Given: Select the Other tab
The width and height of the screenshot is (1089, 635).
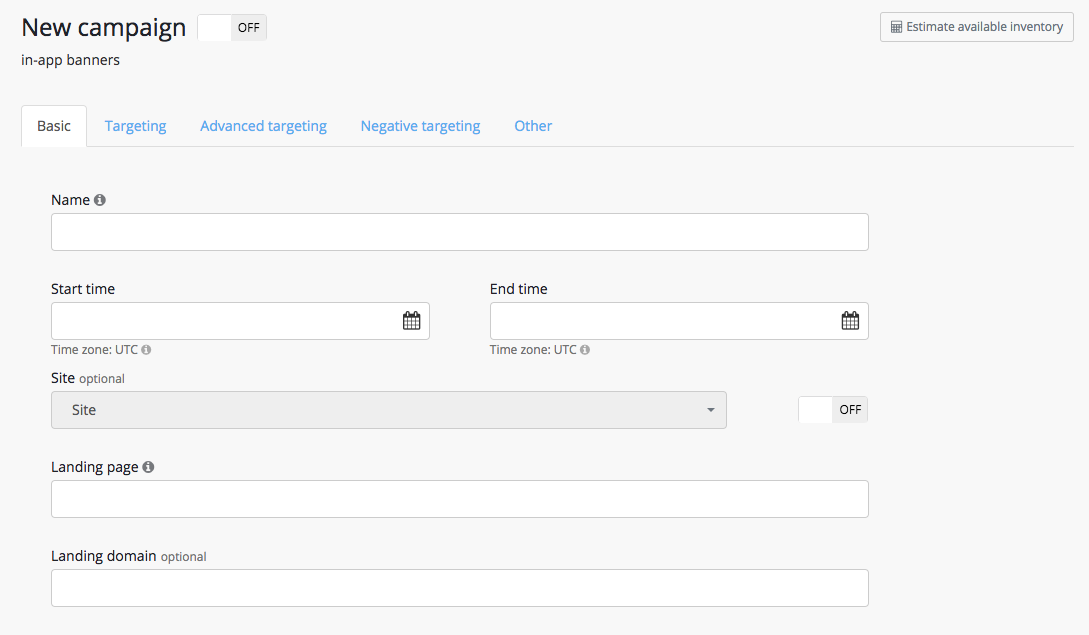Looking at the screenshot, I should pyautogui.click(x=533, y=126).
